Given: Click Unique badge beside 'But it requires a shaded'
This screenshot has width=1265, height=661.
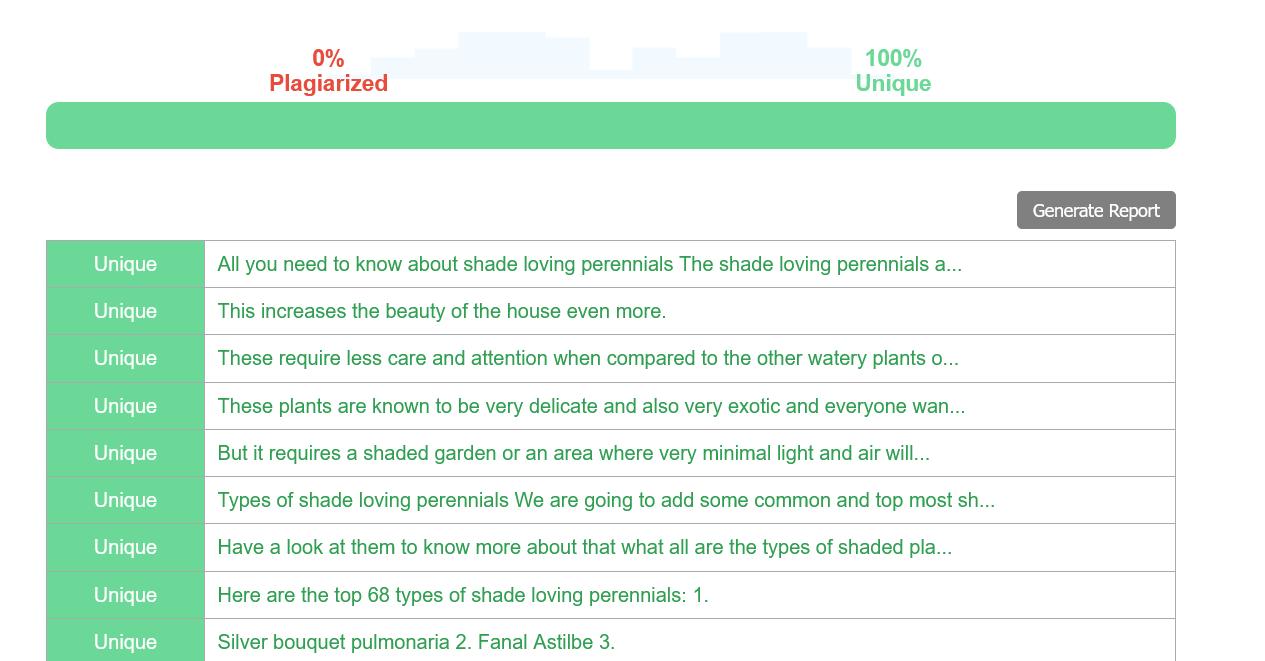Looking at the screenshot, I should (125, 453).
